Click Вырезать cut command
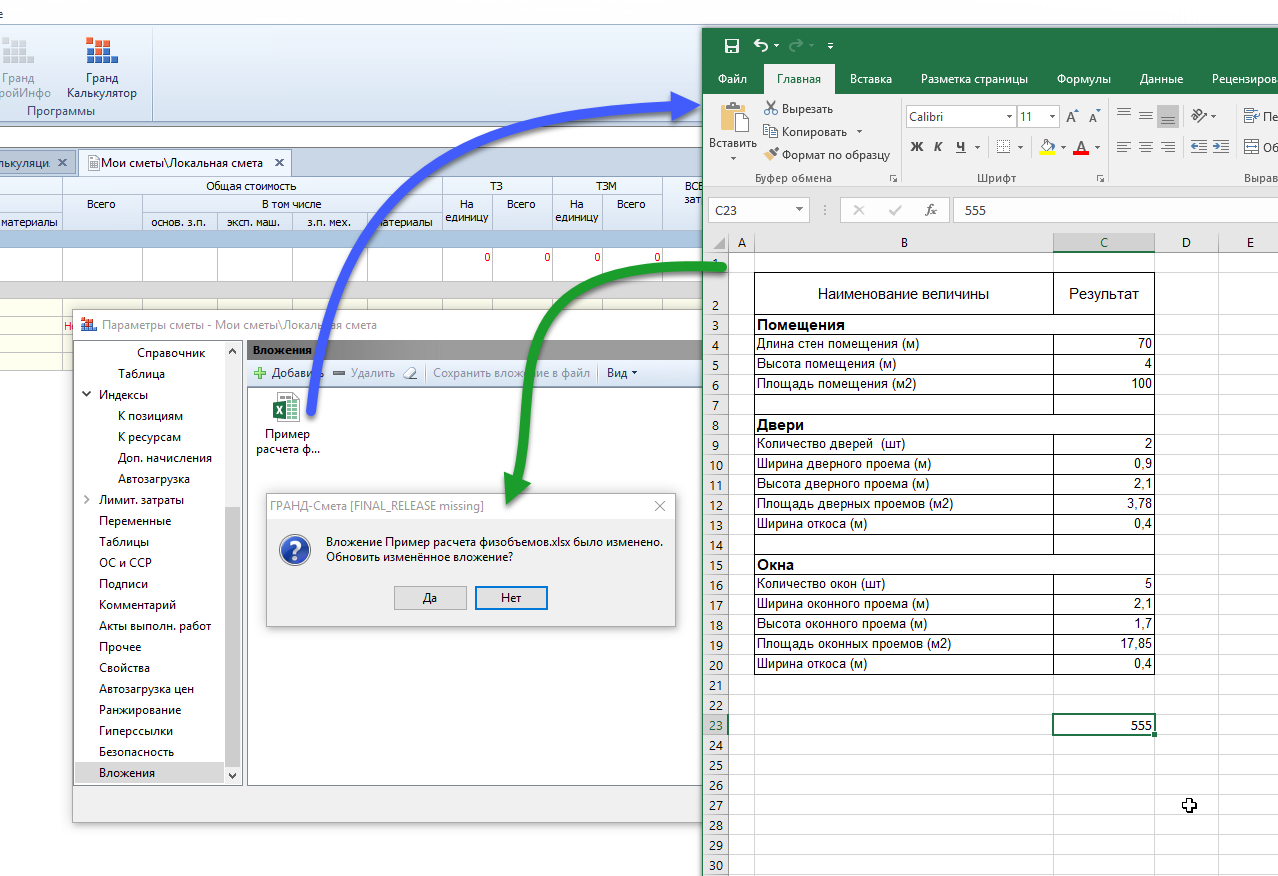 click(x=798, y=108)
